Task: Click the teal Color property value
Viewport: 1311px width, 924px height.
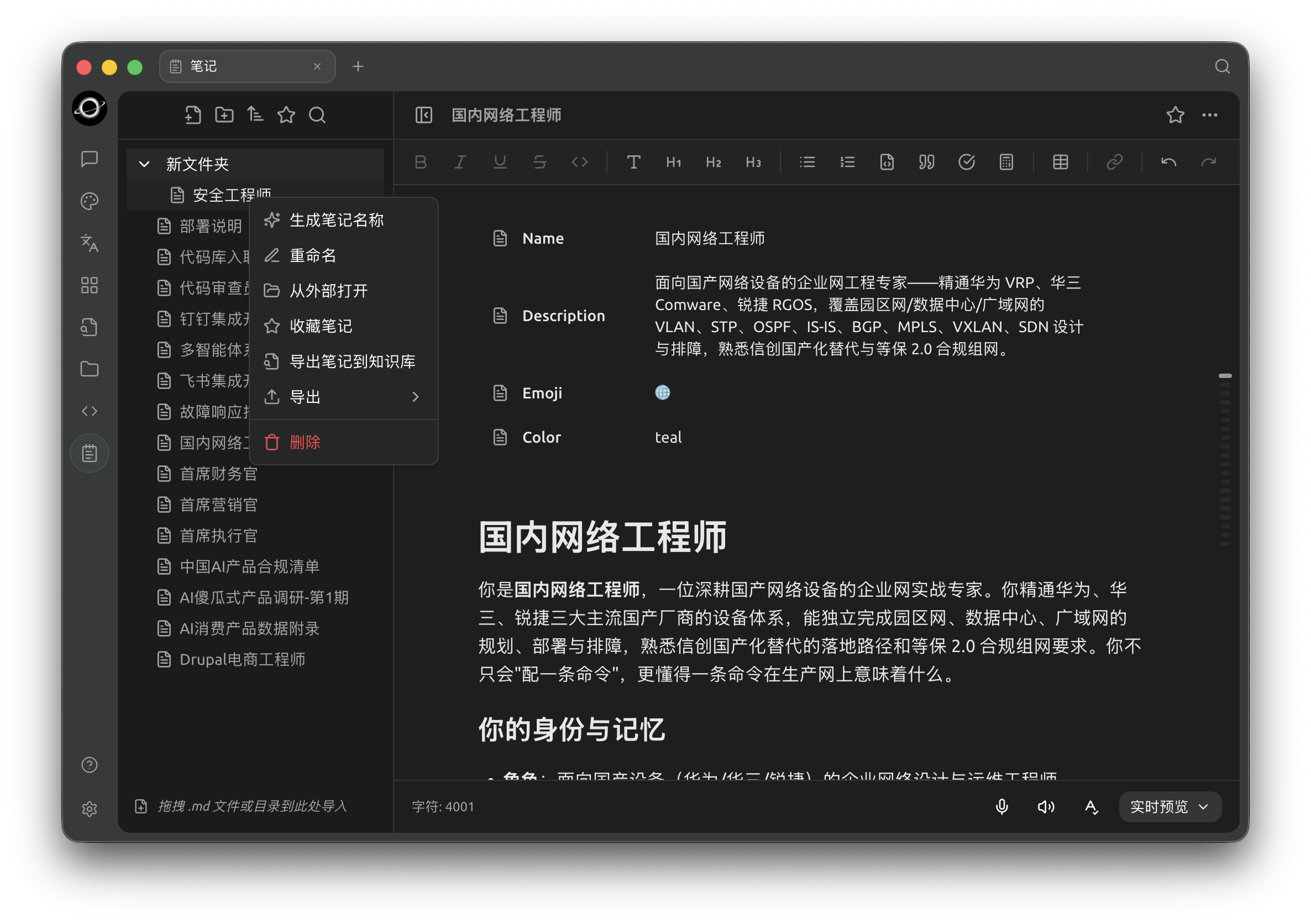Action: tap(668, 438)
